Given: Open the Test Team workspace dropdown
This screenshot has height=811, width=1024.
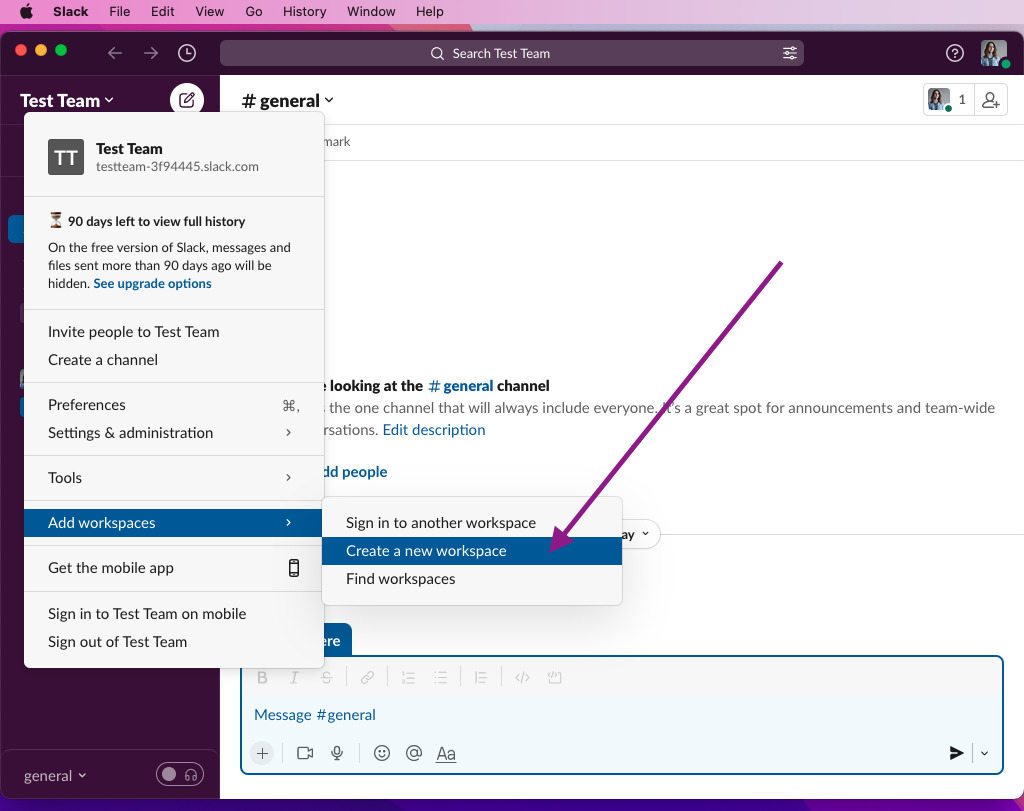Looking at the screenshot, I should [x=67, y=101].
